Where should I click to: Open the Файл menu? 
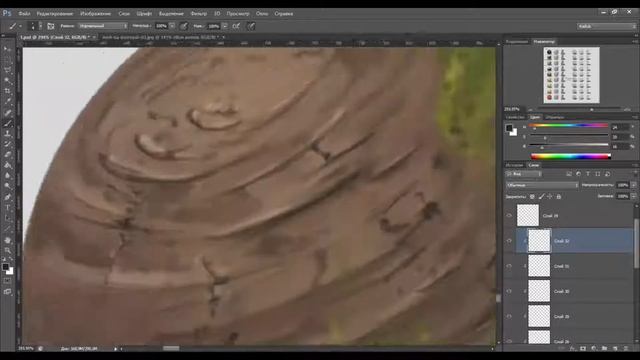pos(24,13)
